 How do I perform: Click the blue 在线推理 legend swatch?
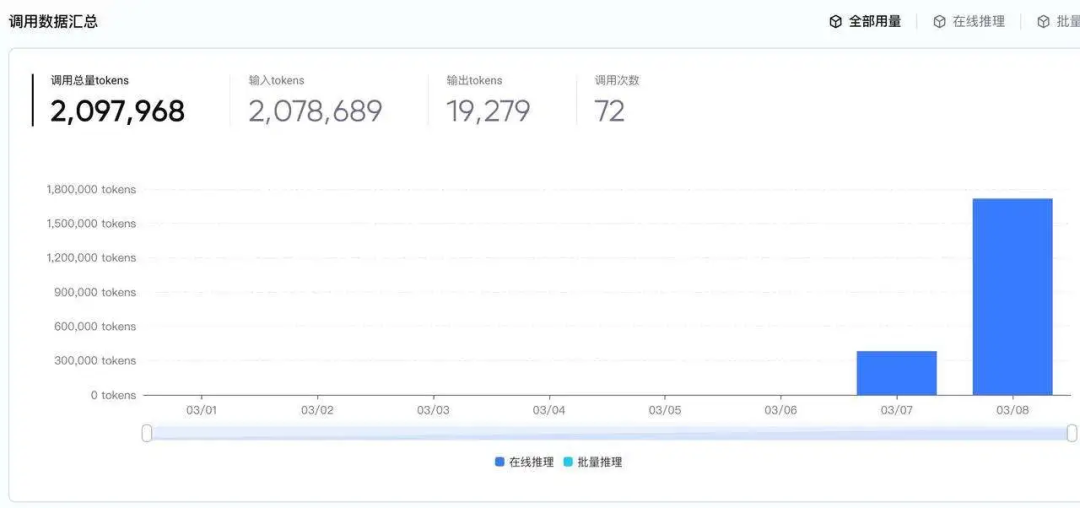(x=499, y=463)
